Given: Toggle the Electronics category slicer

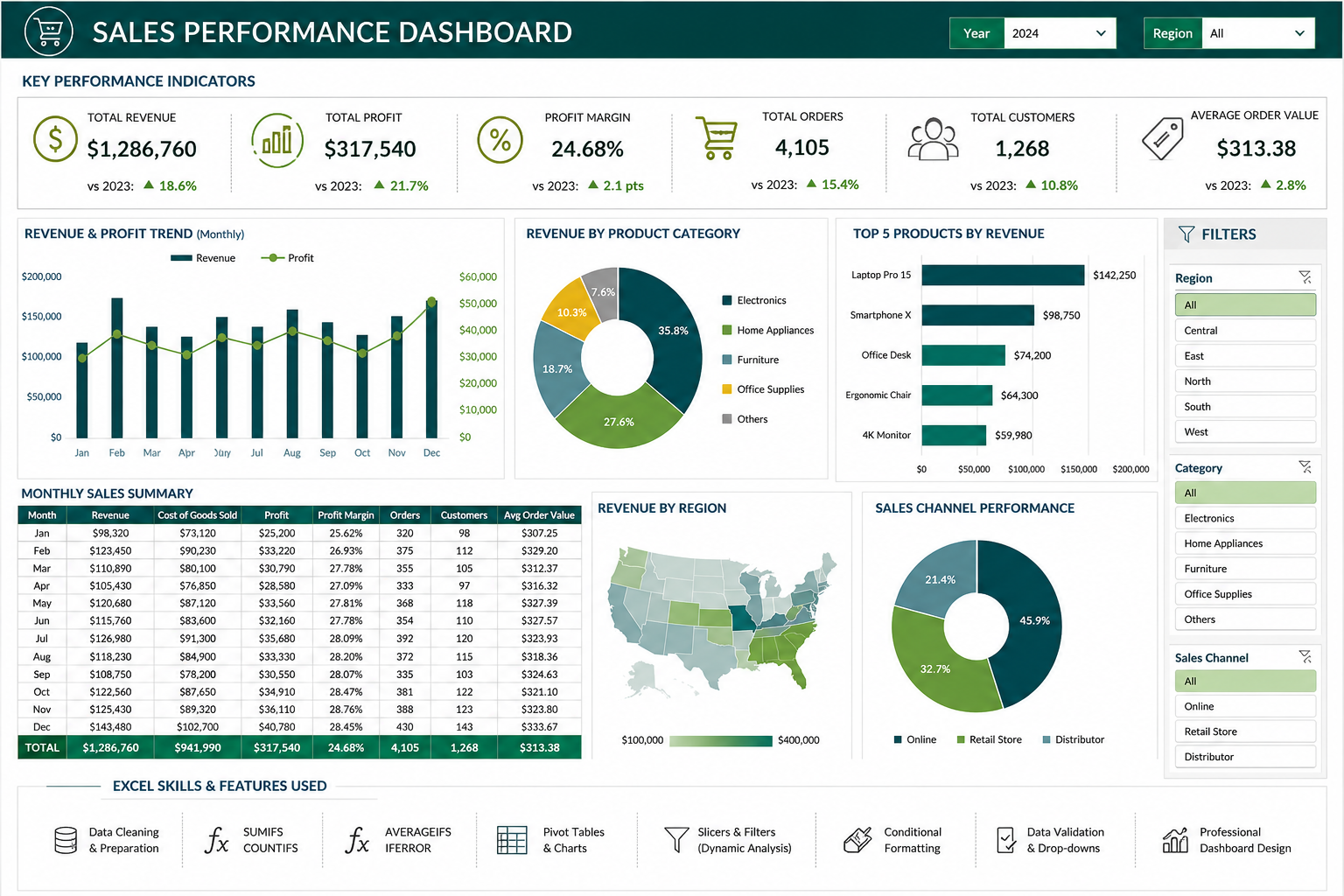Looking at the screenshot, I should click(x=1245, y=518).
